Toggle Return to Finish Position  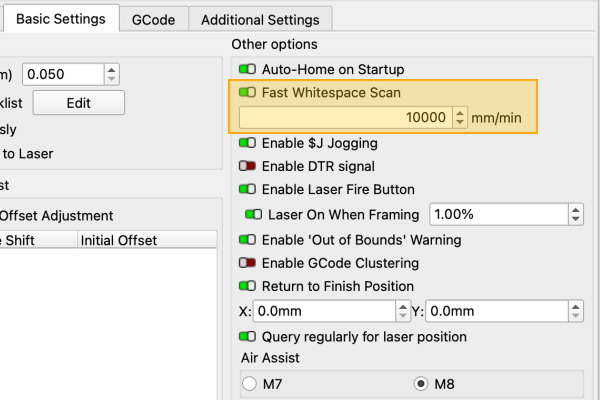[248, 286]
